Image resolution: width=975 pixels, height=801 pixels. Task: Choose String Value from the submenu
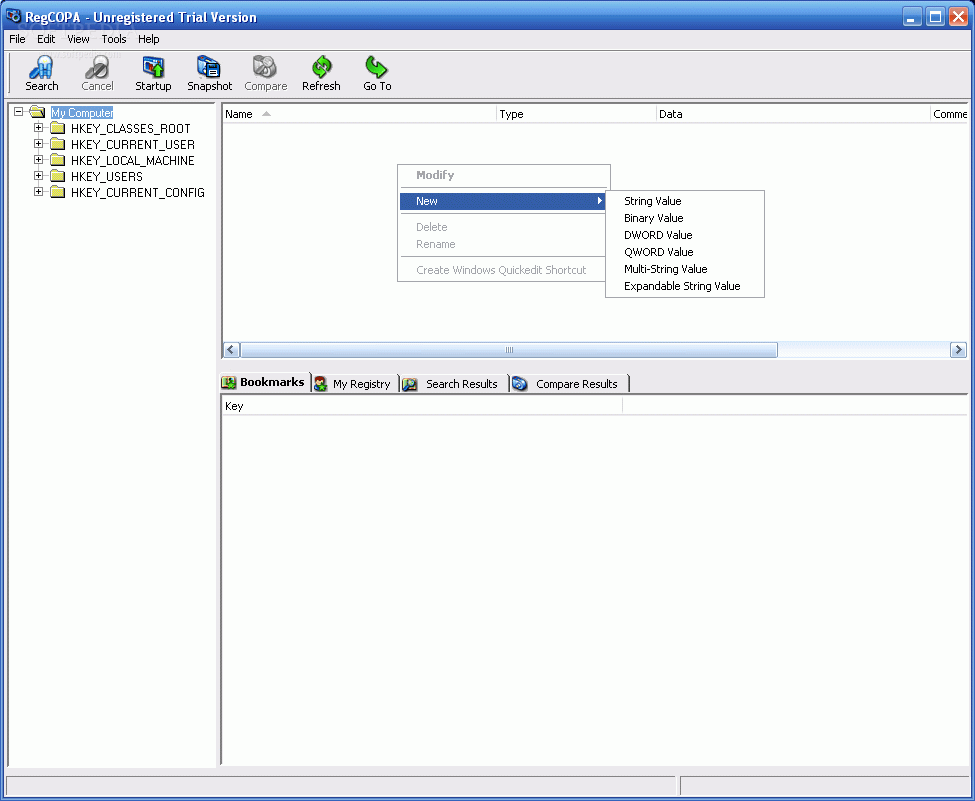click(685, 201)
